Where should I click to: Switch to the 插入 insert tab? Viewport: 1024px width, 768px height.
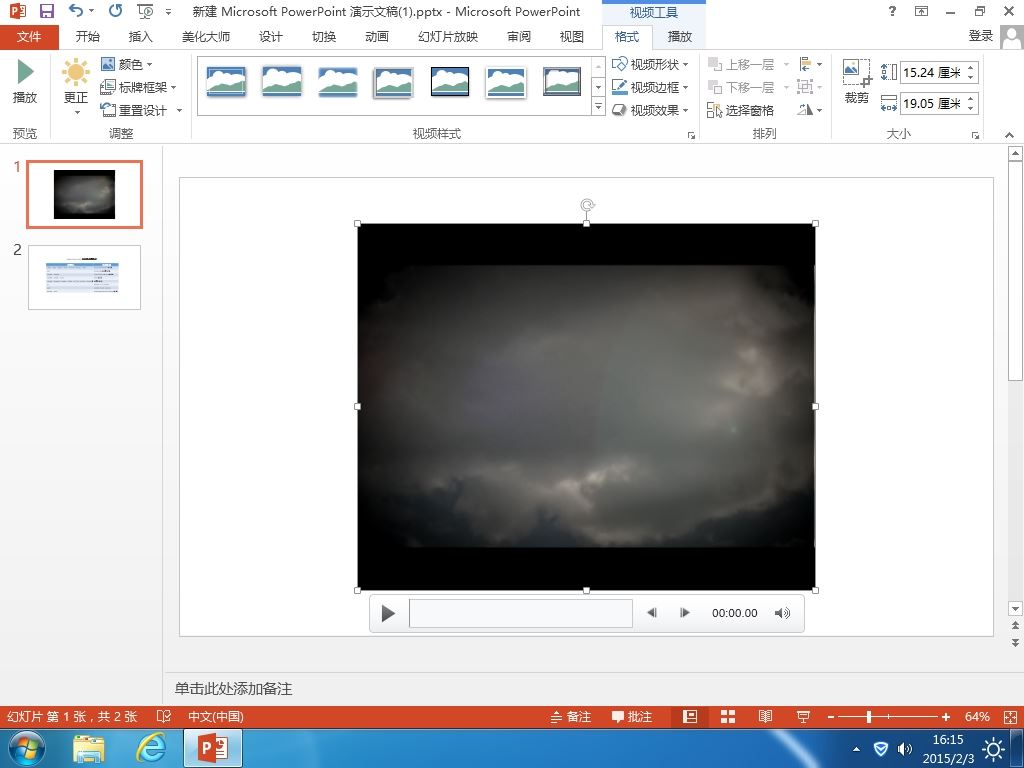[x=140, y=37]
